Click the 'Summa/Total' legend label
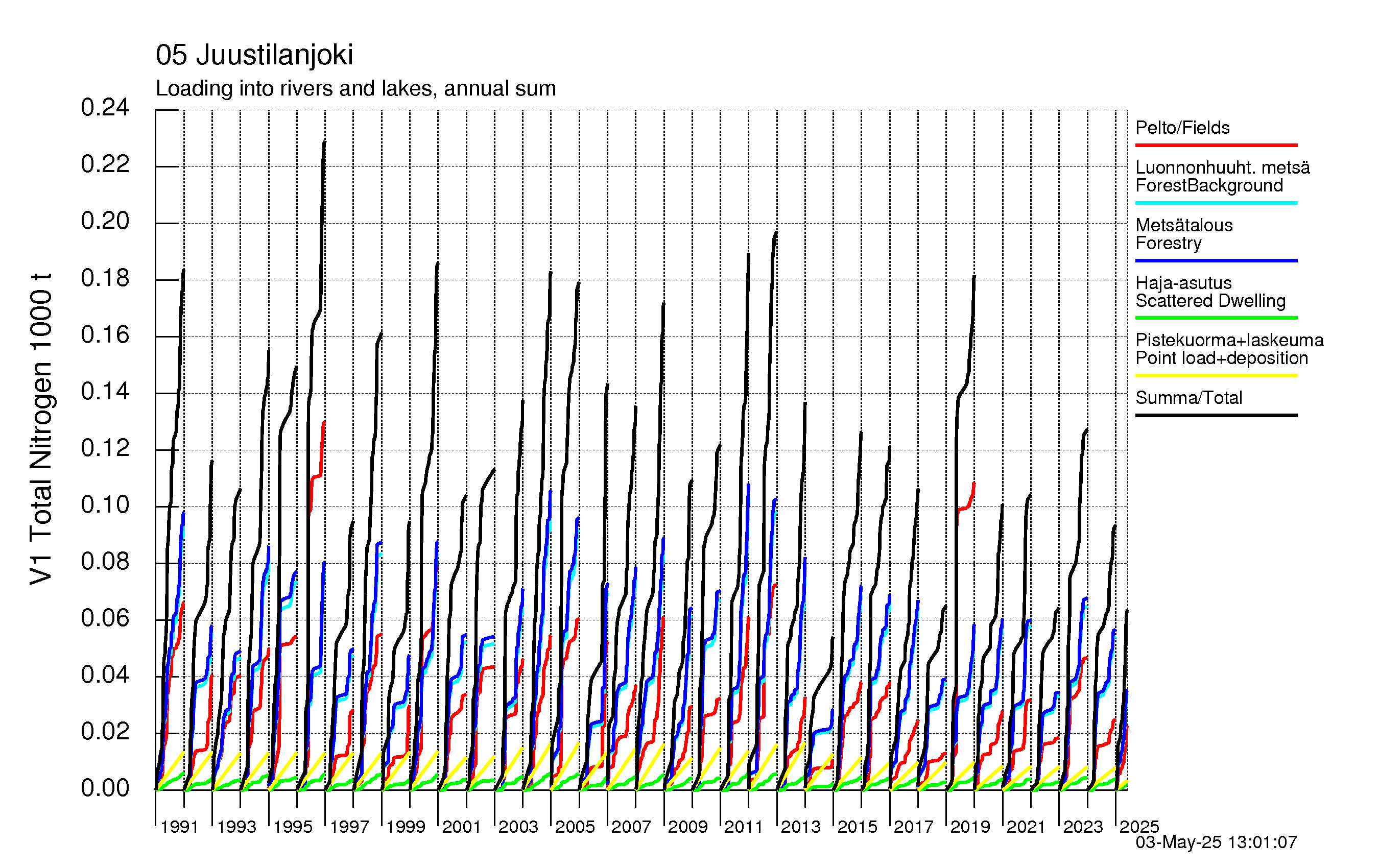The height and width of the screenshot is (868, 1379). pyautogui.click(x=1189, y=398)
